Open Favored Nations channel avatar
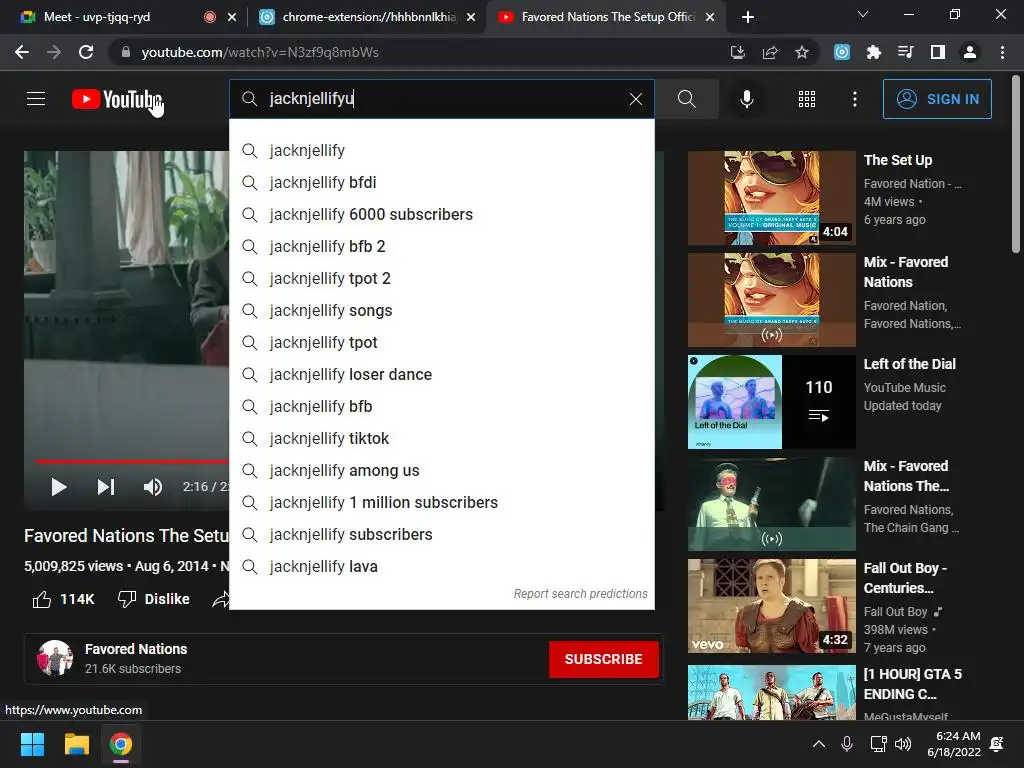Screen dimensions: 1024x768 pyautogui.click(x=55, y=658)
